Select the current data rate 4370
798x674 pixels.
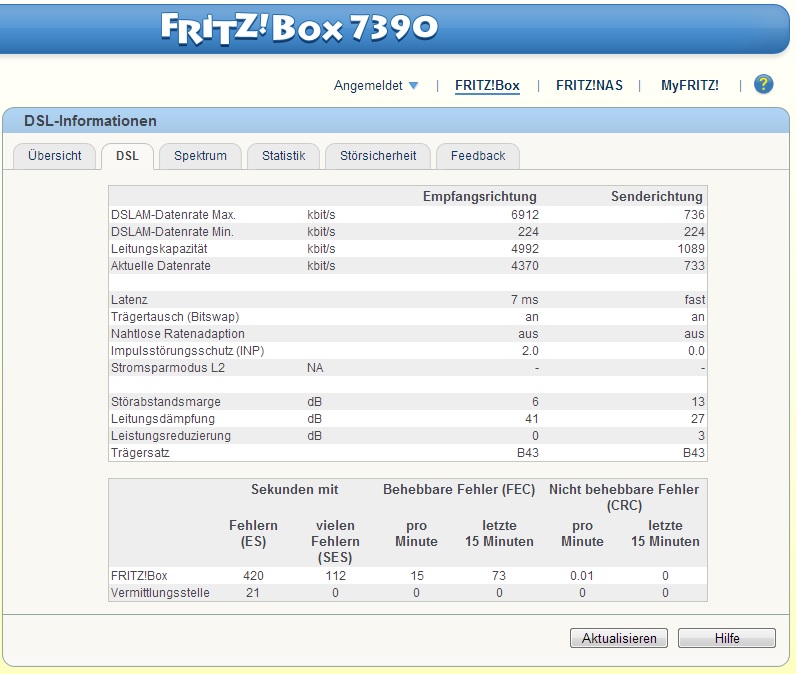(x=525, y=266)
